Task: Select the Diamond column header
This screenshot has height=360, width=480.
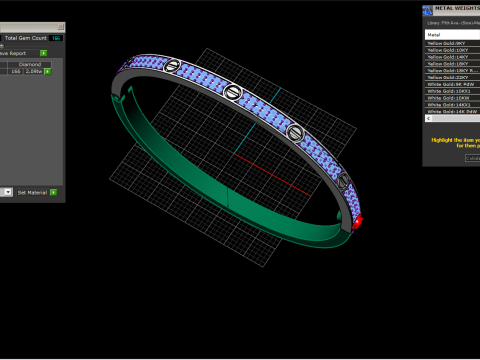Action: coord(30,64)
